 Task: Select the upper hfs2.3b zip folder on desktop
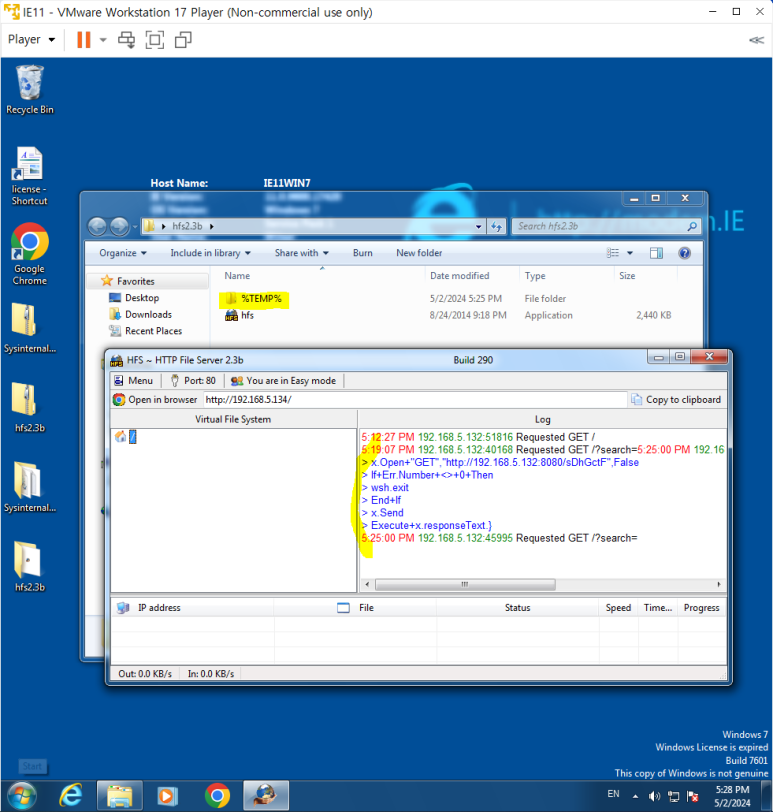pyautogui.click(x=30, y=407)
